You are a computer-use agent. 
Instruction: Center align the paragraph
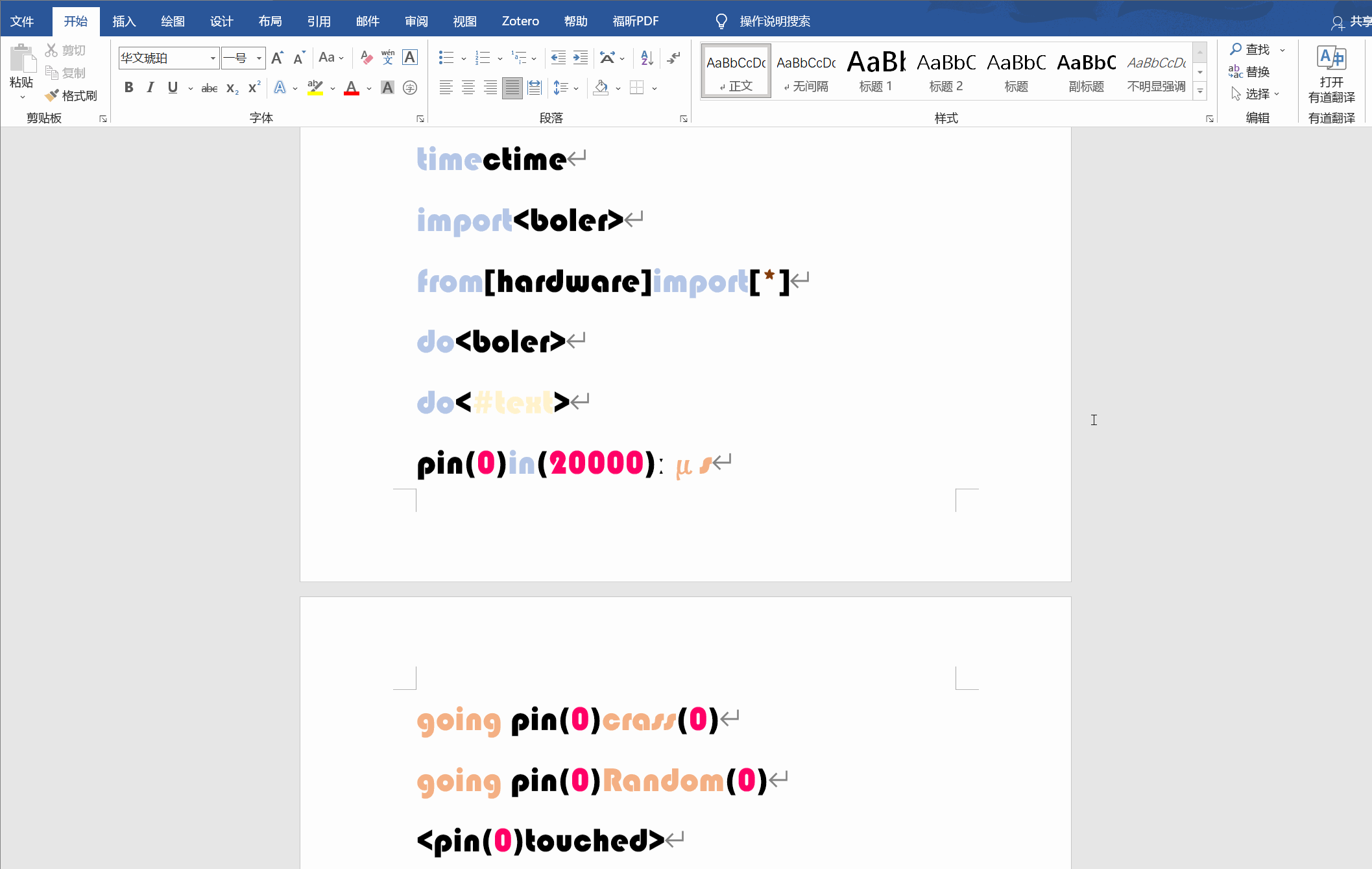[468, 88]
